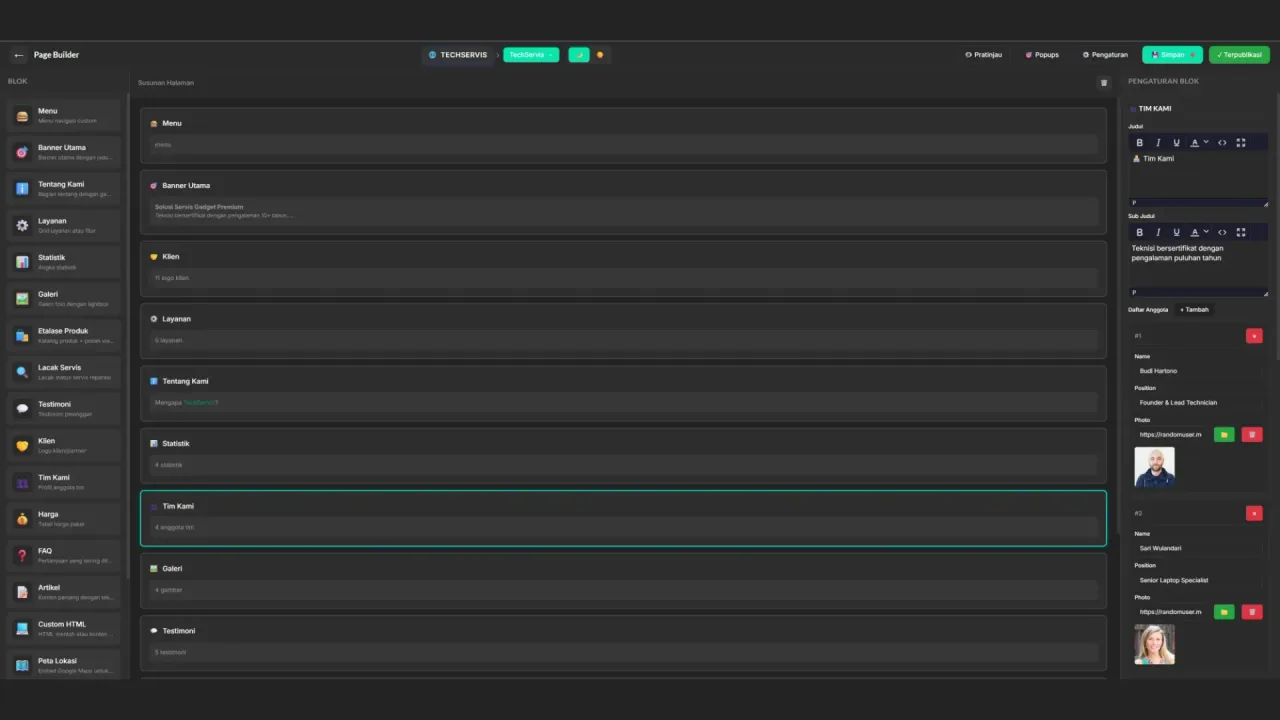The height and width of the screenshot is (720, 1280).
Task: Open Pengaturan settings
Action: [x=1105, y=55]
